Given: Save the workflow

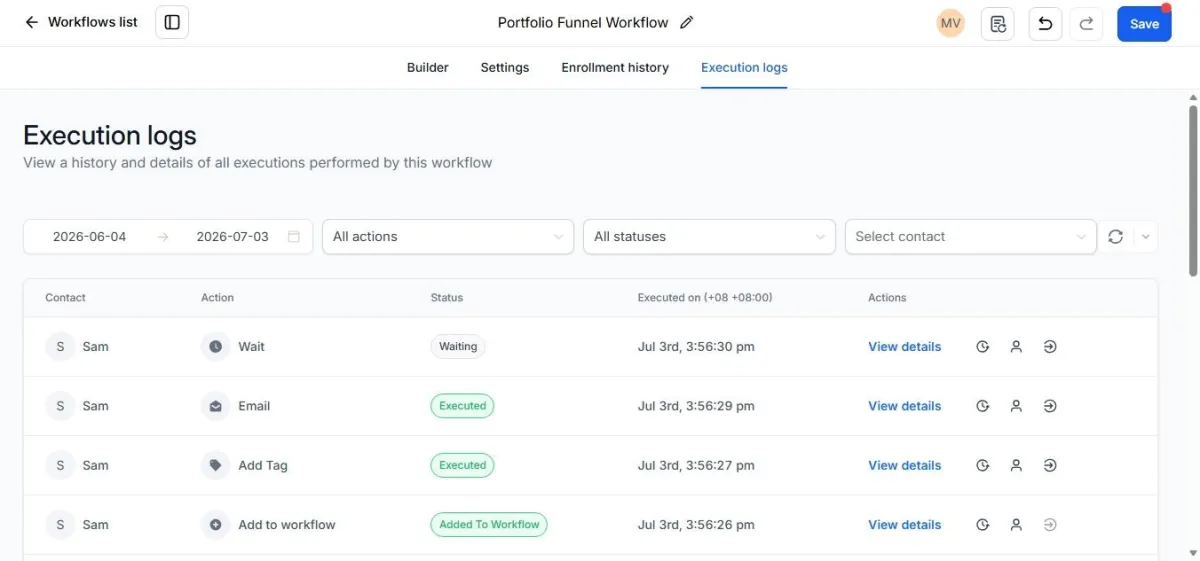Looking at the screenshot, I should [x=1144, y=24].
